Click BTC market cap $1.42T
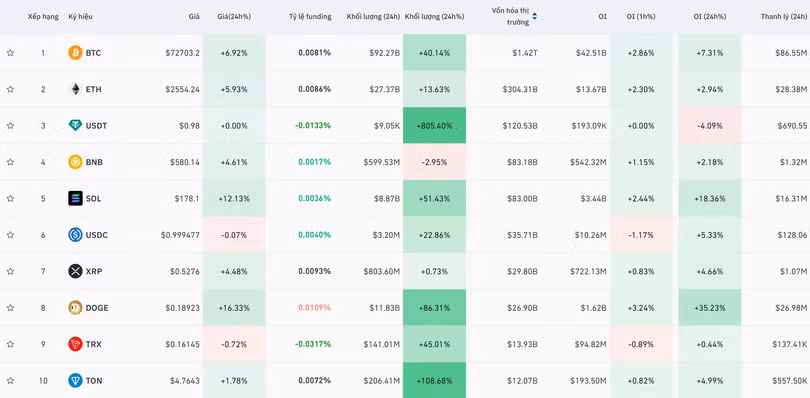 [525, 53]
